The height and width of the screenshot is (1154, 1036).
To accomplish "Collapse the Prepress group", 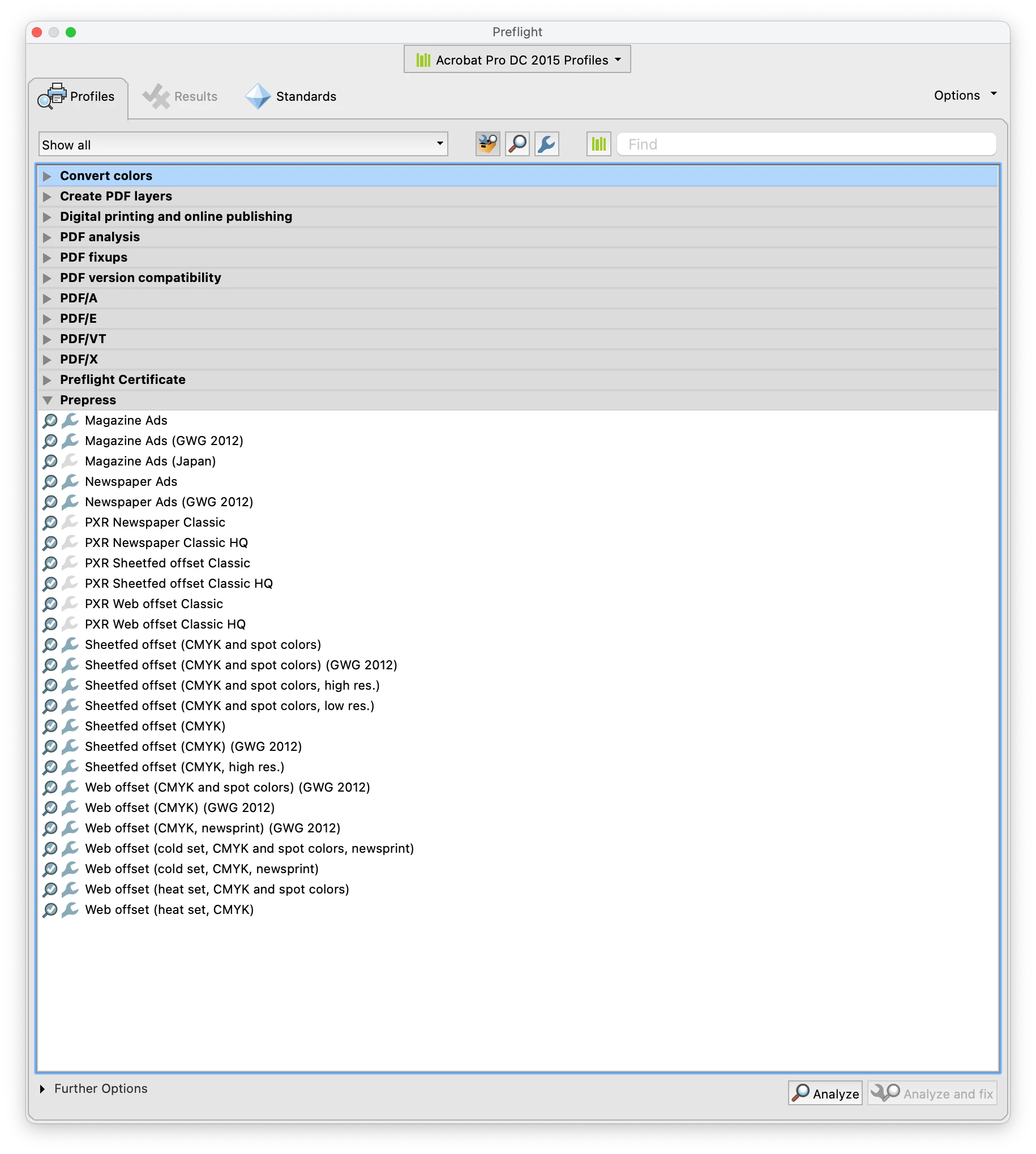I will click(x=47, y=401).
